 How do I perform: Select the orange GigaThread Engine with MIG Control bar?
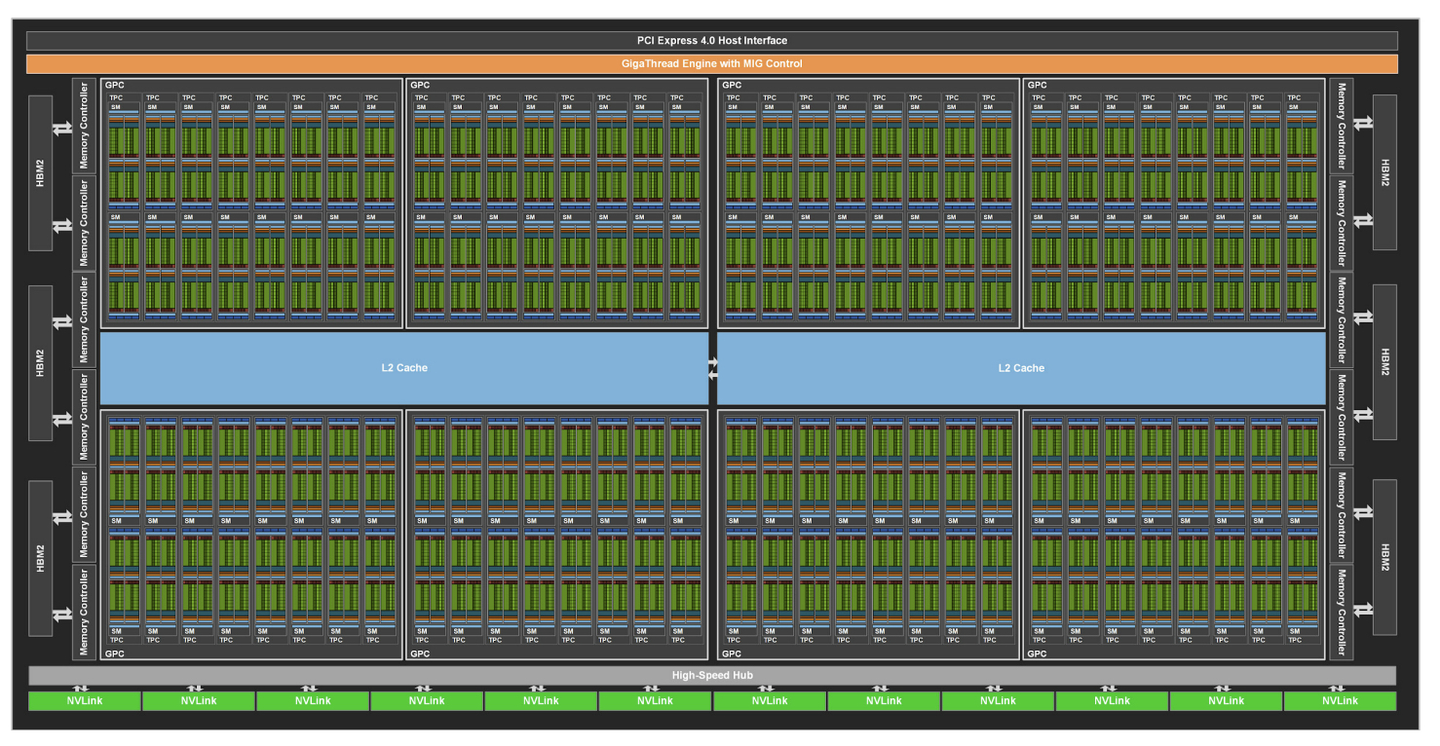[711, 64]
